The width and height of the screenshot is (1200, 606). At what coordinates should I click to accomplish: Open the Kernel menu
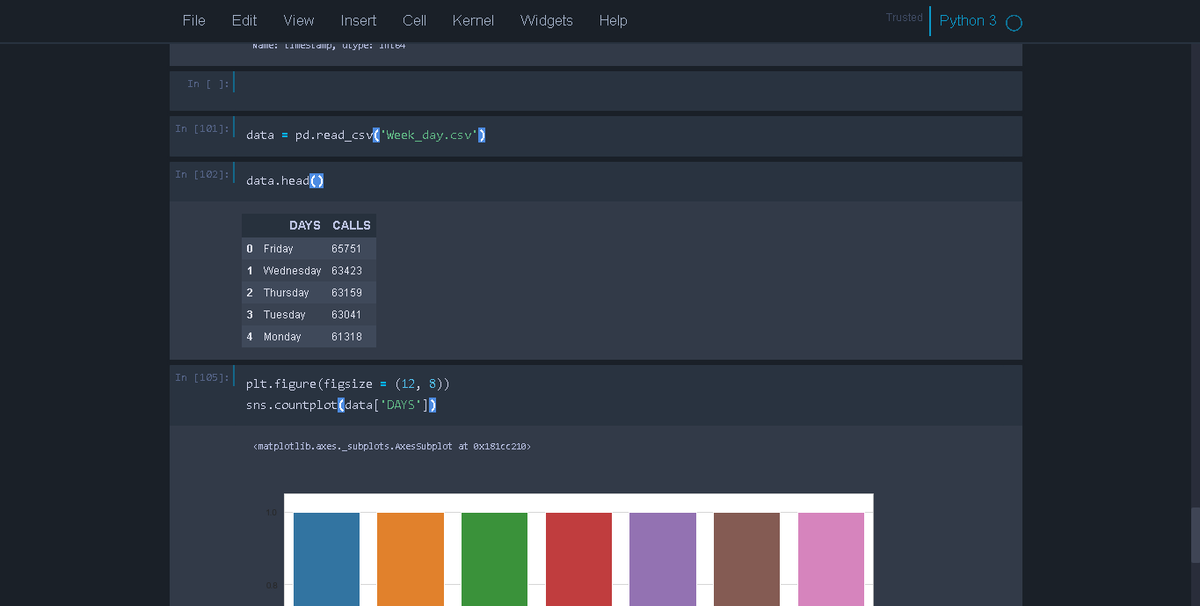tap(473, 20)
